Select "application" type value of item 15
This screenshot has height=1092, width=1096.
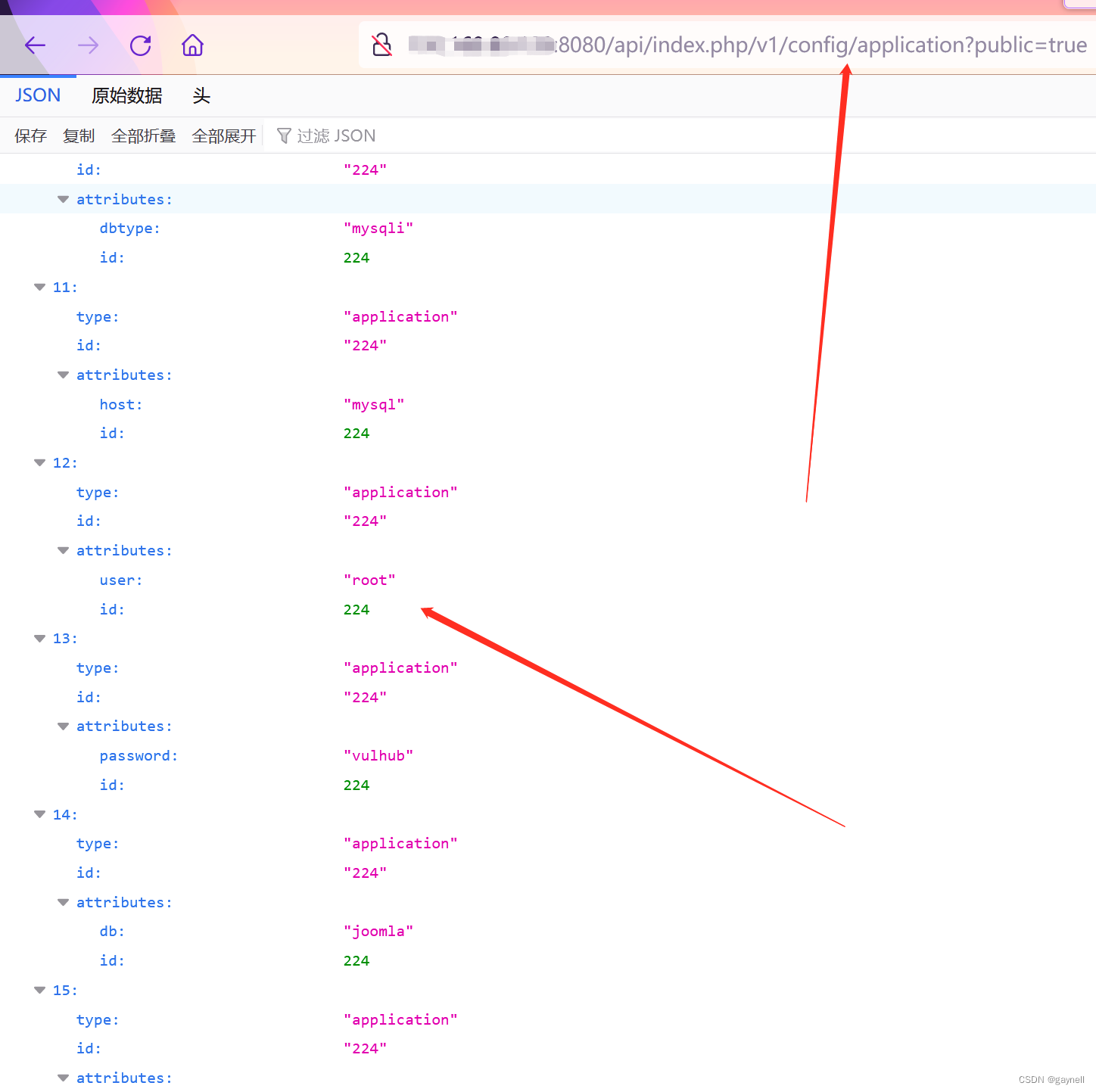click(400, 1019)
